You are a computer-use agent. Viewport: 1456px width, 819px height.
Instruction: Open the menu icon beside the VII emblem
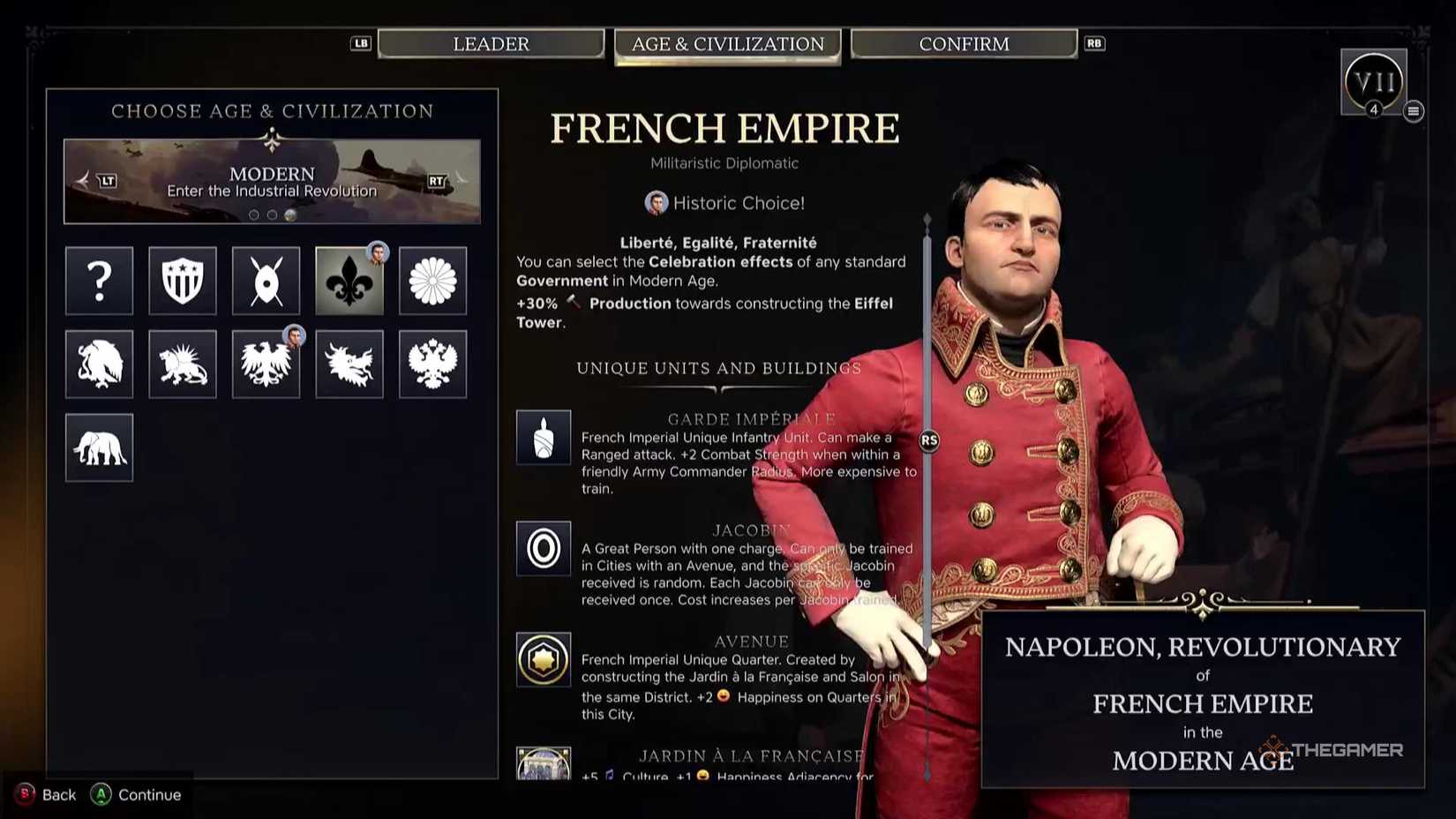(x=1414, y=111)
